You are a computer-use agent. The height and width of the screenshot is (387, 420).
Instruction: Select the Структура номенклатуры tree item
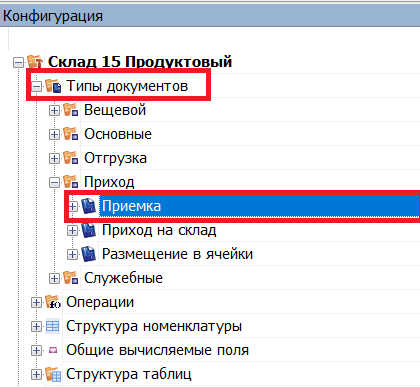point(154,326)
